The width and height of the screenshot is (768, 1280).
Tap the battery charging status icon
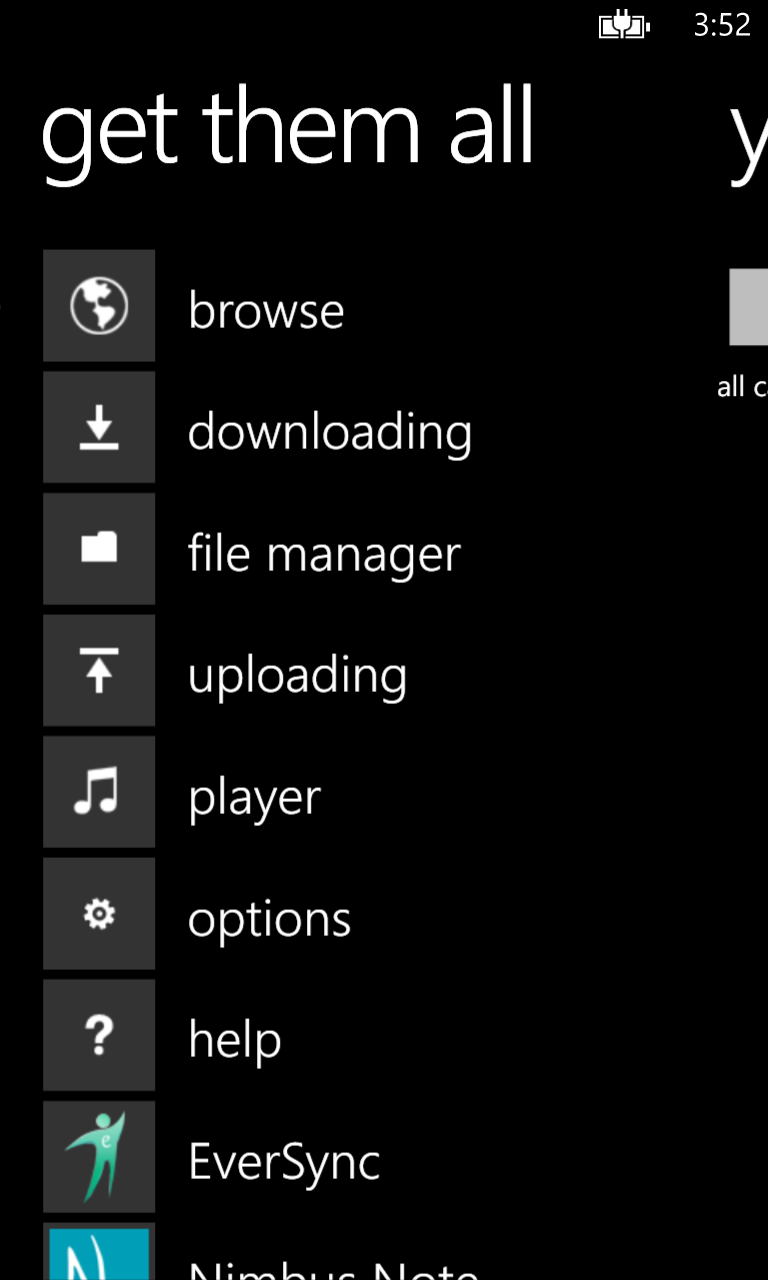coord(624,26)
